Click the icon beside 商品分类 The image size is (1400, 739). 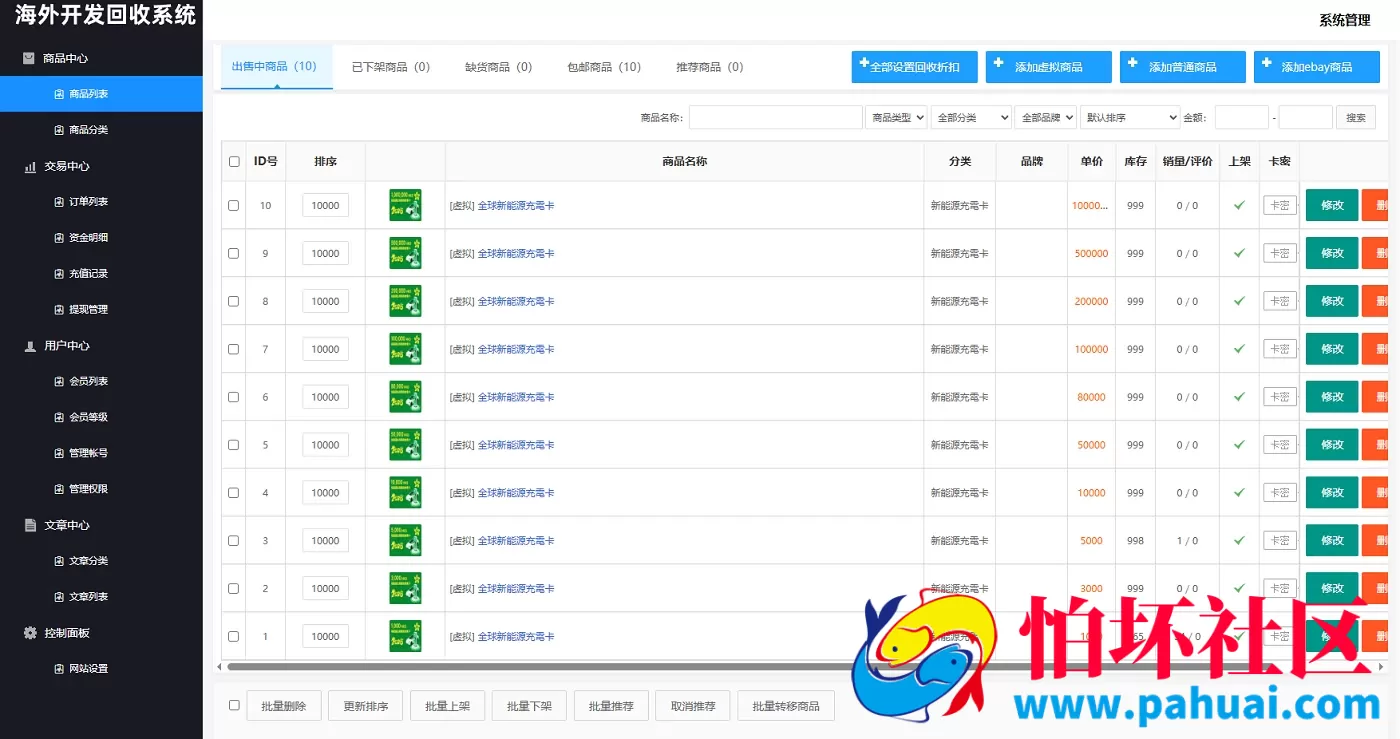(x=59, y=130)
